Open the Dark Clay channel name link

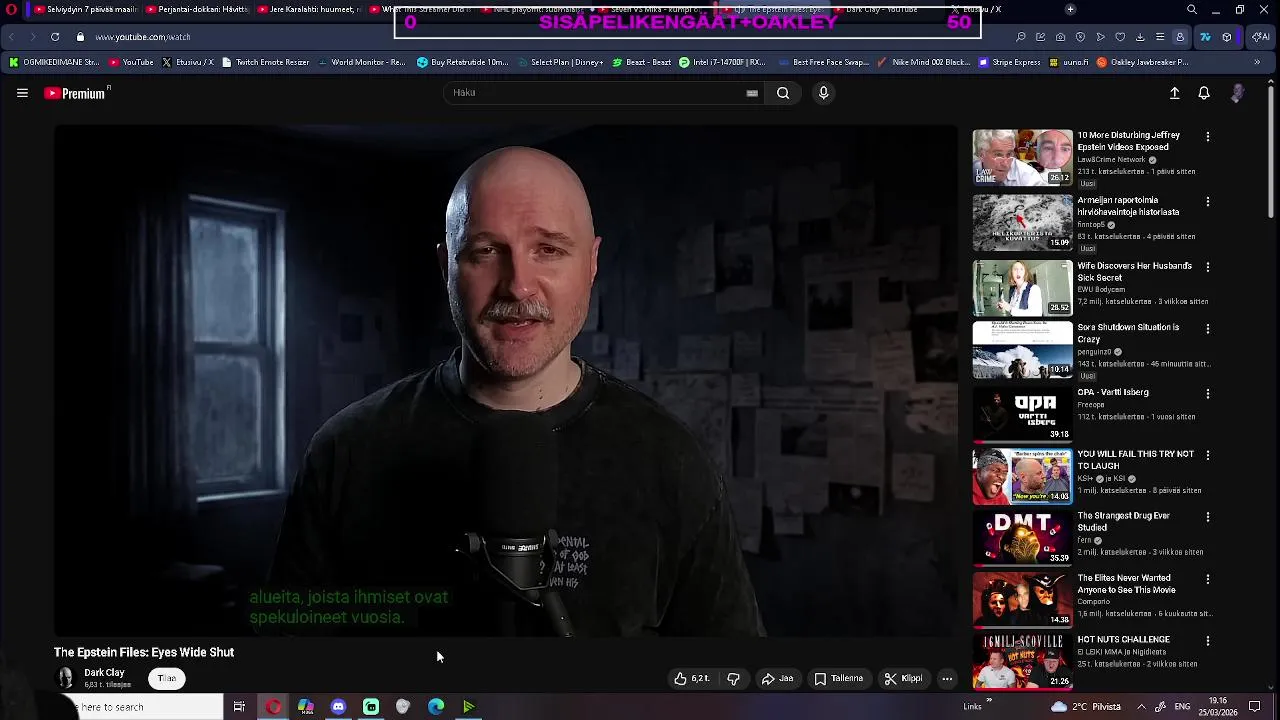(104, 673)
